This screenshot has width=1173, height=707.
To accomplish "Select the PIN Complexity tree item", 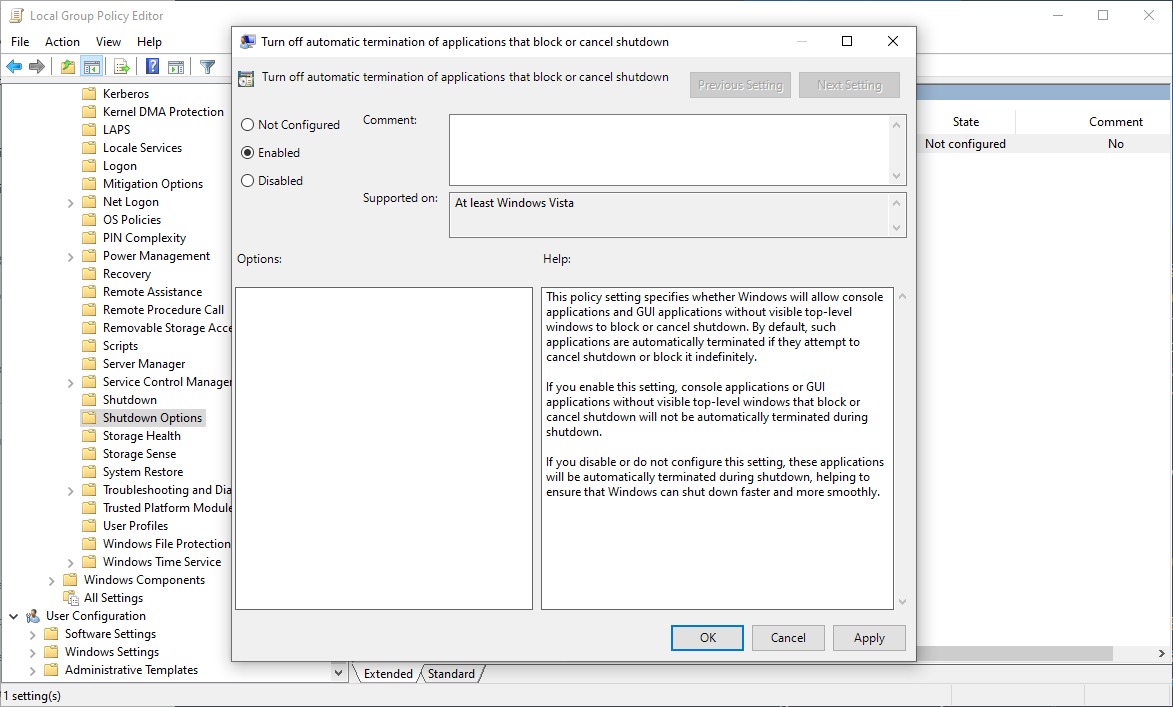I will pyautogui.click(x=144, y=238).
